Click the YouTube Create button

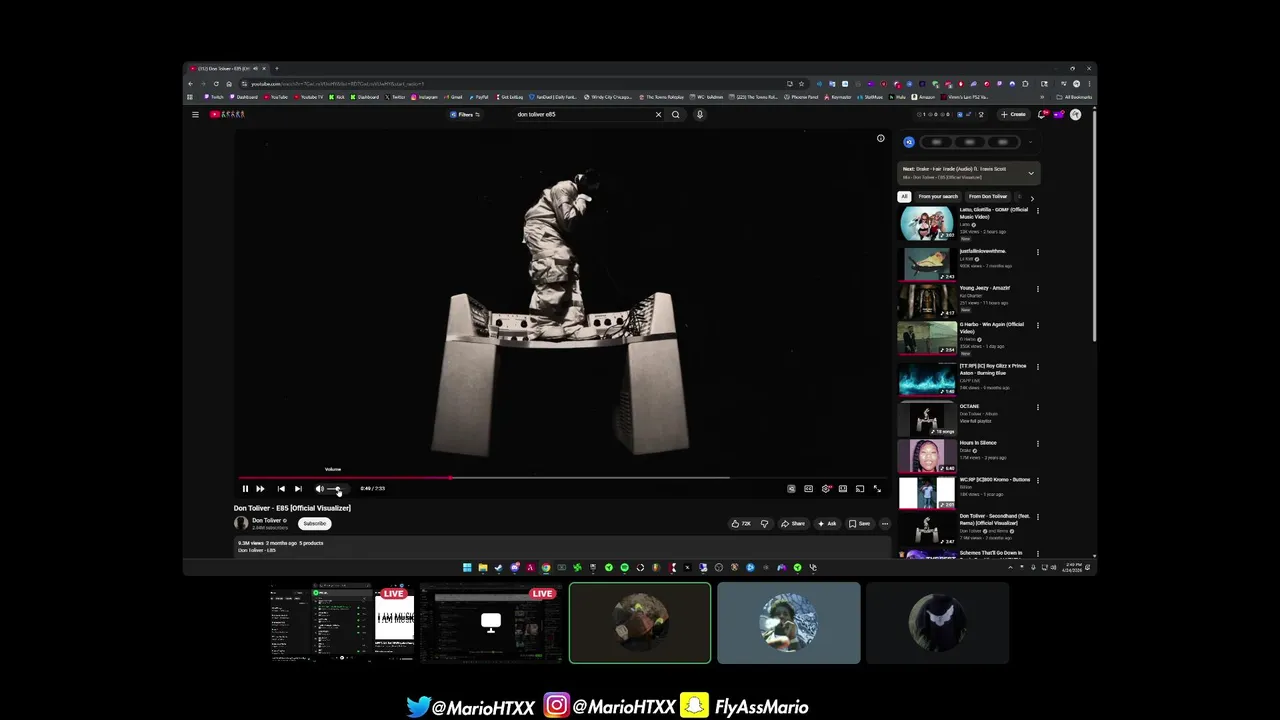1014,115
